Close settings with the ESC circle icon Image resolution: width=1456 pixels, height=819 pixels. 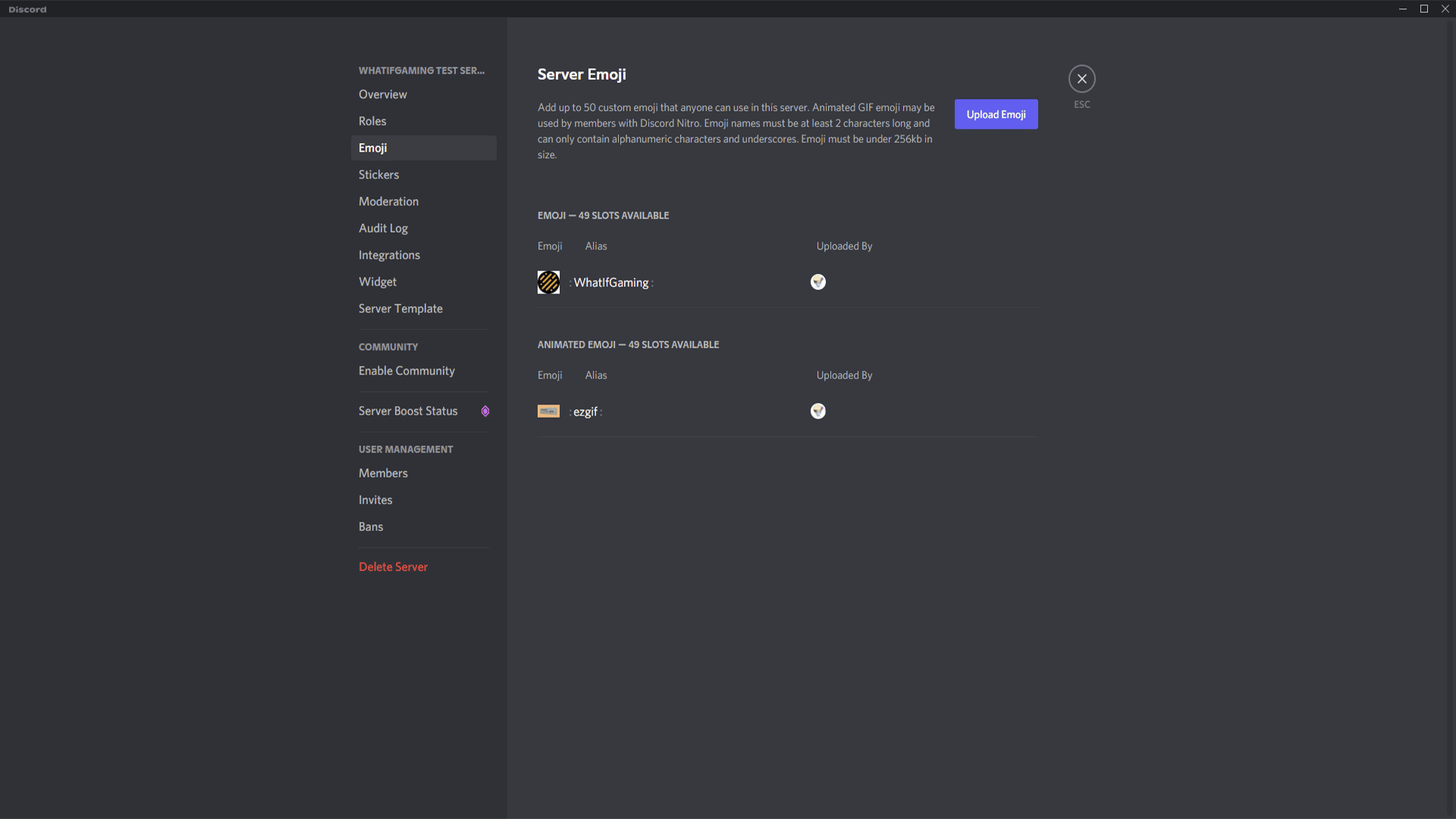pyautogui.click(x=1081, y=79)
